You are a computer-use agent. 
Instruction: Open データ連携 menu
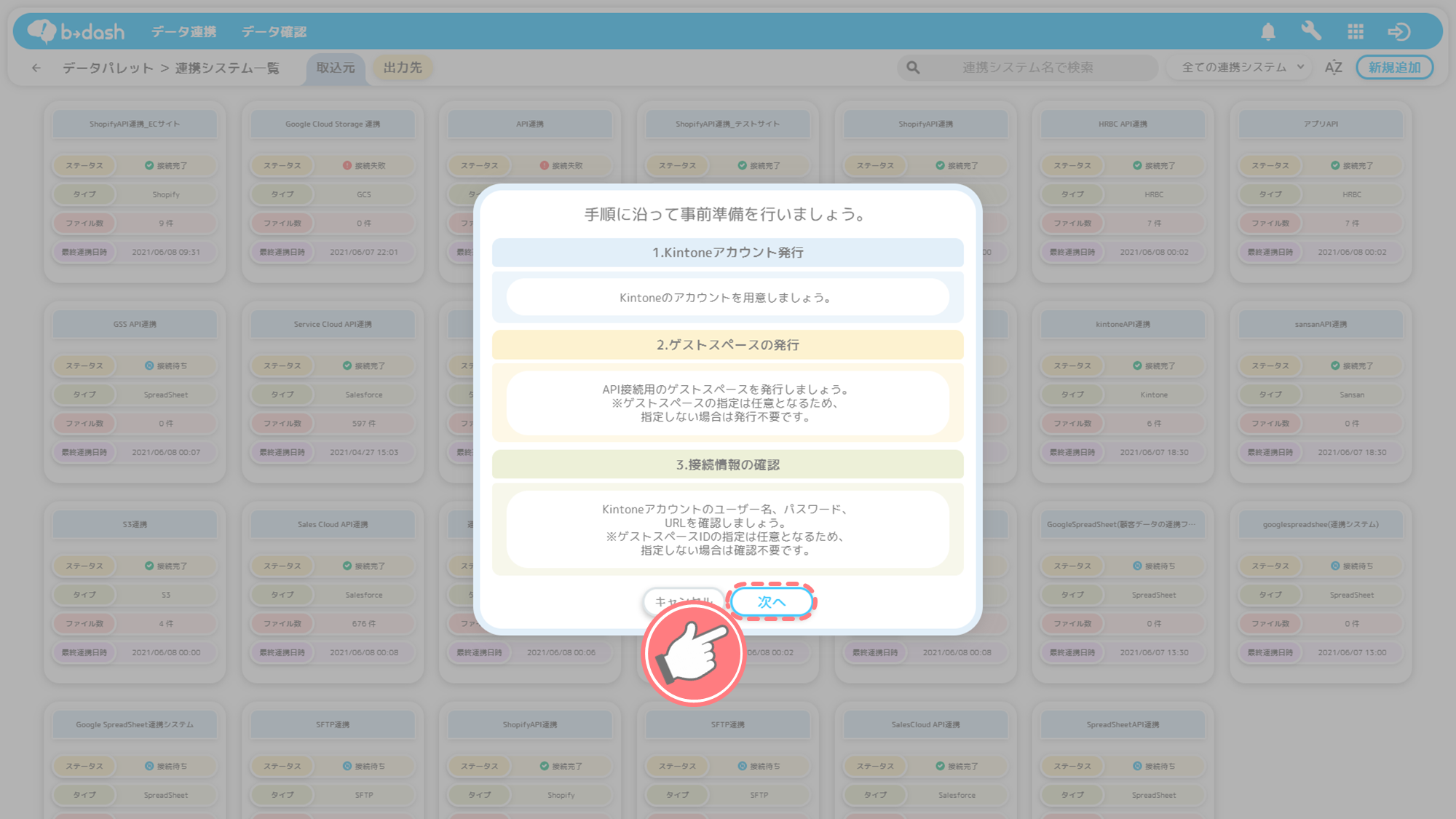coord(184,31)
